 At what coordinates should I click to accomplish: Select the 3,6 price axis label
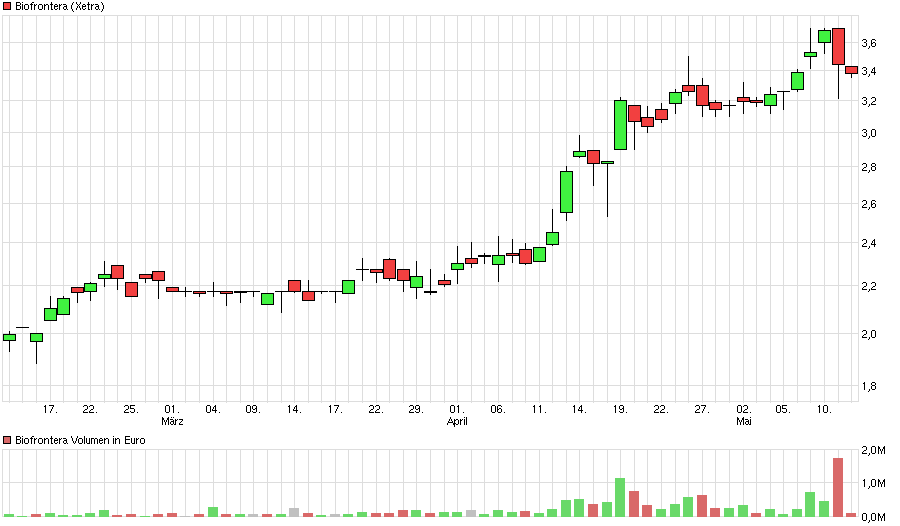pyautogui.click(x=868, y=43)
